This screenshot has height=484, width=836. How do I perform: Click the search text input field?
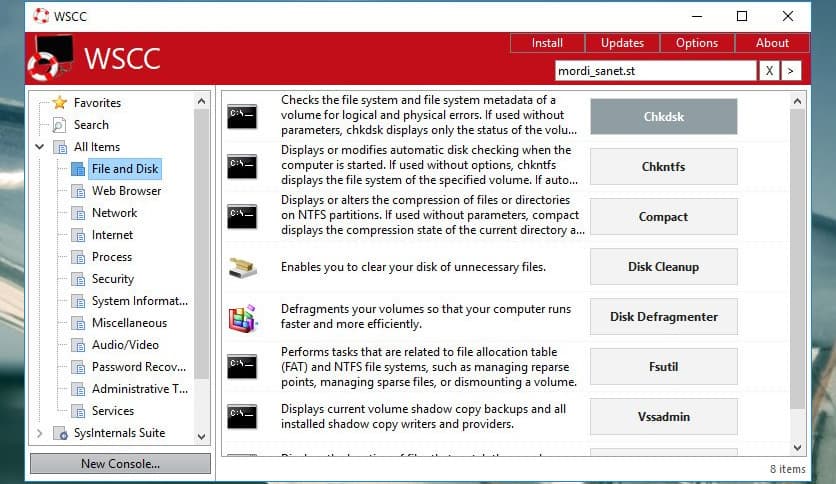655,71
